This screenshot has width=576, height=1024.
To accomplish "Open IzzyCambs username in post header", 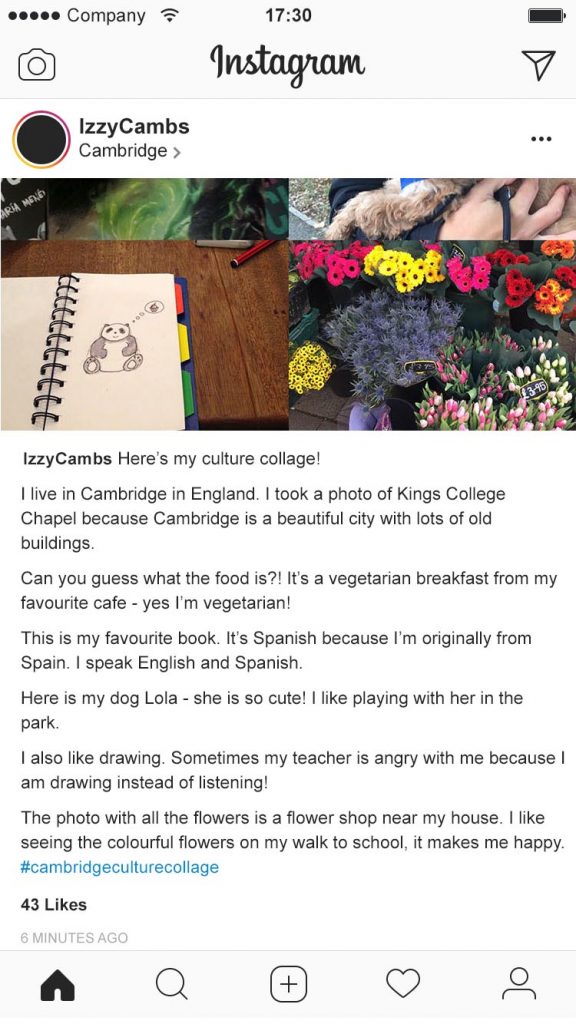I will (x=134, y=126).
